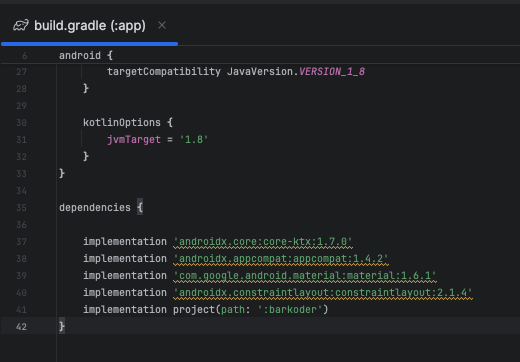Click the opening brace after dependencies

(140, 208)
